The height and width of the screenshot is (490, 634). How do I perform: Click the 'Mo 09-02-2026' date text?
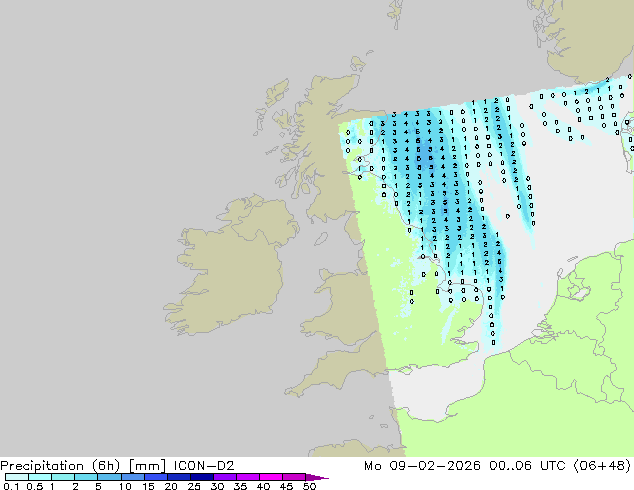(x=422, y=466)
